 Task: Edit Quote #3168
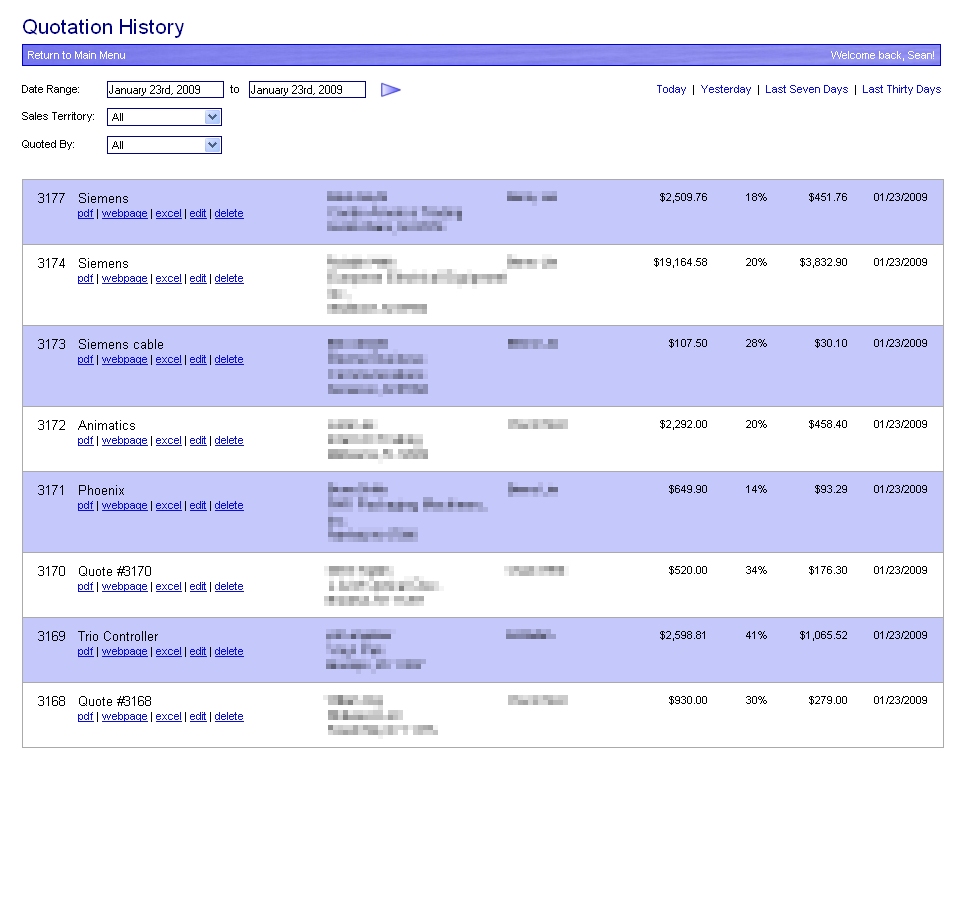tap(198, 716)
